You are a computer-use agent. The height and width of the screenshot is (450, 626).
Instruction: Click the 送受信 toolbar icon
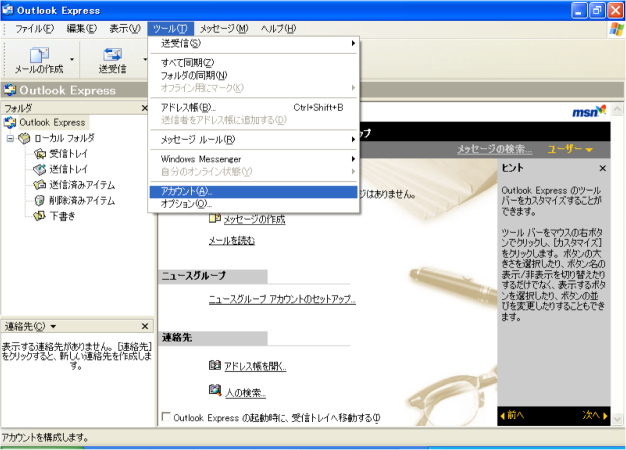pos(113,55)
